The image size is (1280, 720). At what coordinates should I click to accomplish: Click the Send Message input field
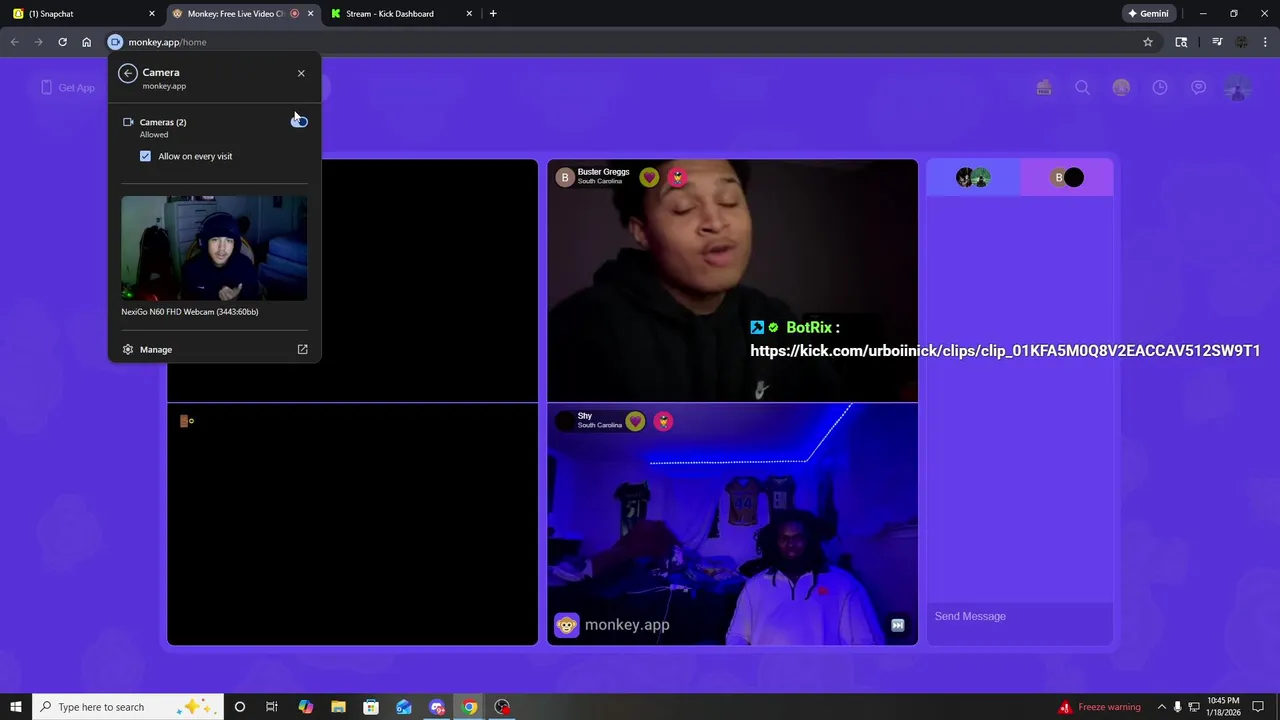tap(1020, 616)
